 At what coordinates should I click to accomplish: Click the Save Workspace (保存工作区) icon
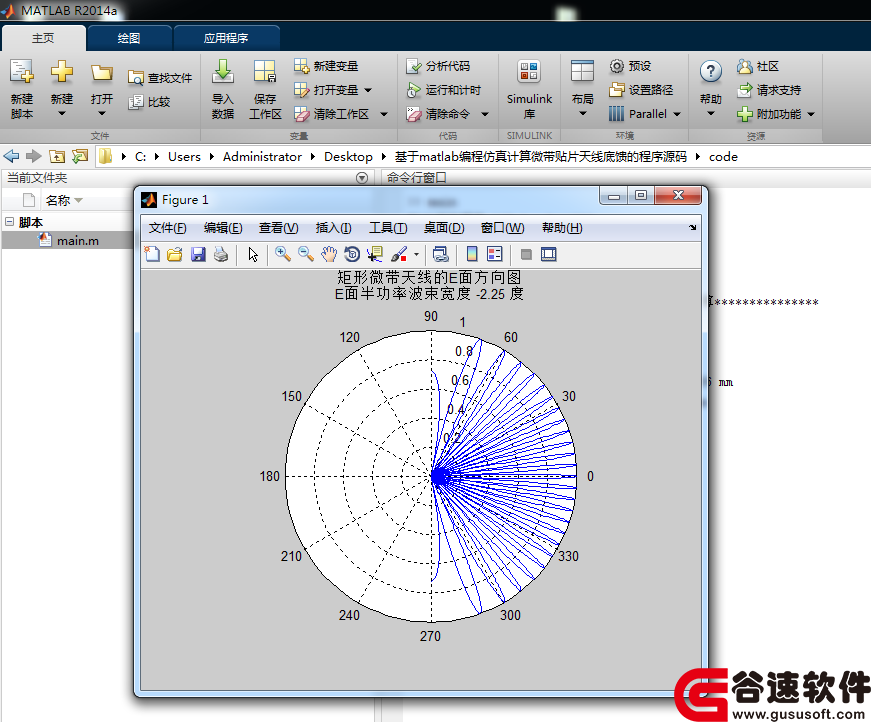click(265, 72)
